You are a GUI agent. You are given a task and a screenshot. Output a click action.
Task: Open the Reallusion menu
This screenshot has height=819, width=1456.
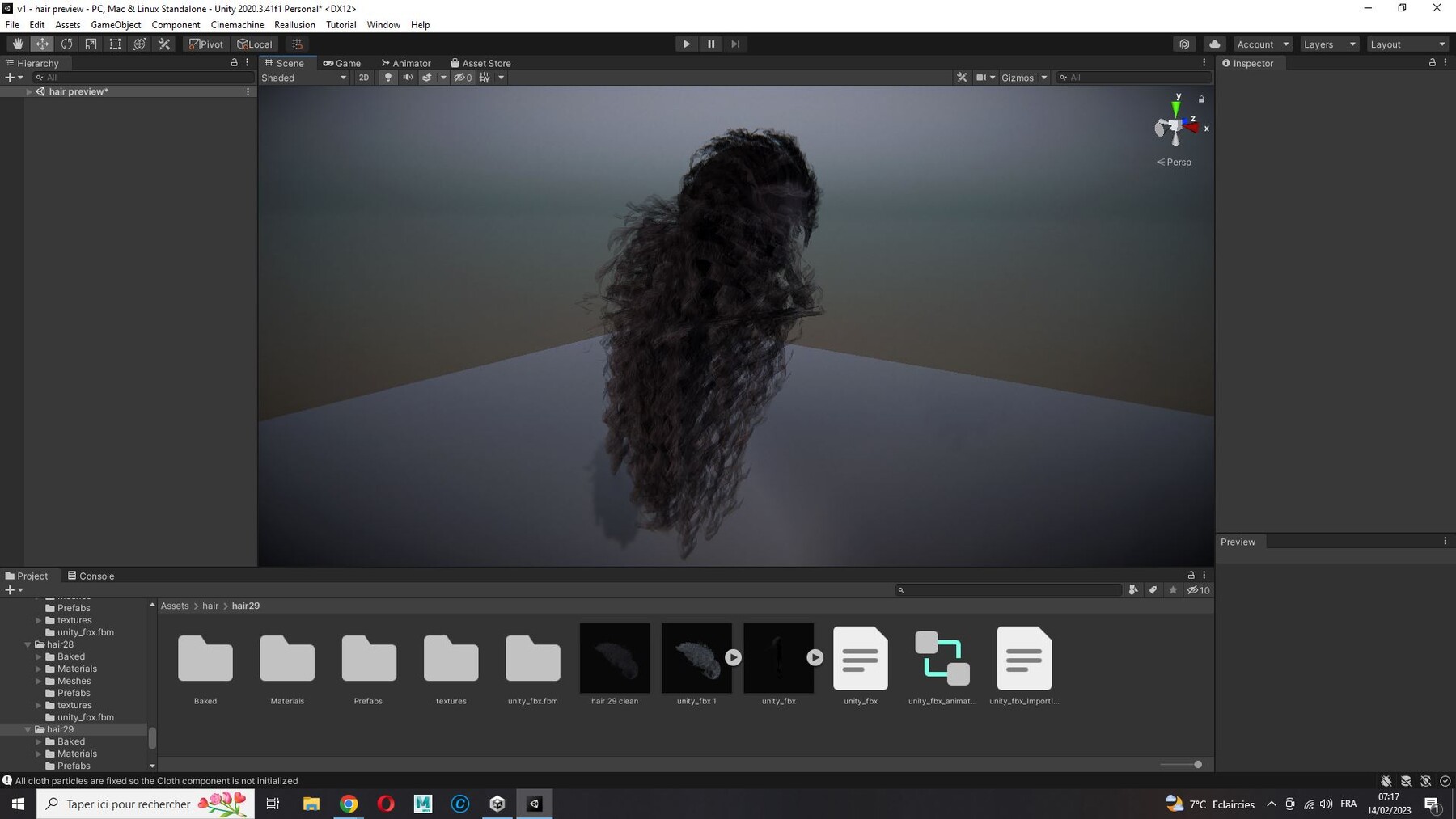294,25
